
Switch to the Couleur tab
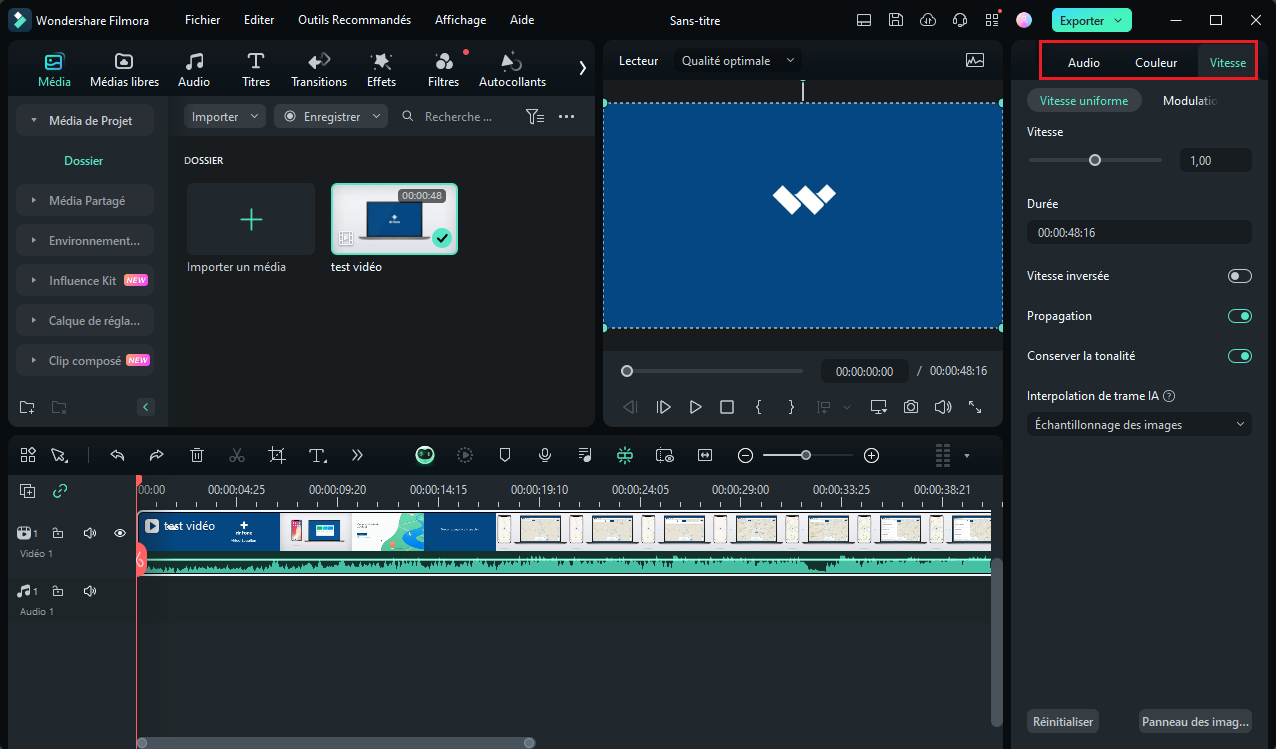pyautogui.click(x=1156, y=63)
